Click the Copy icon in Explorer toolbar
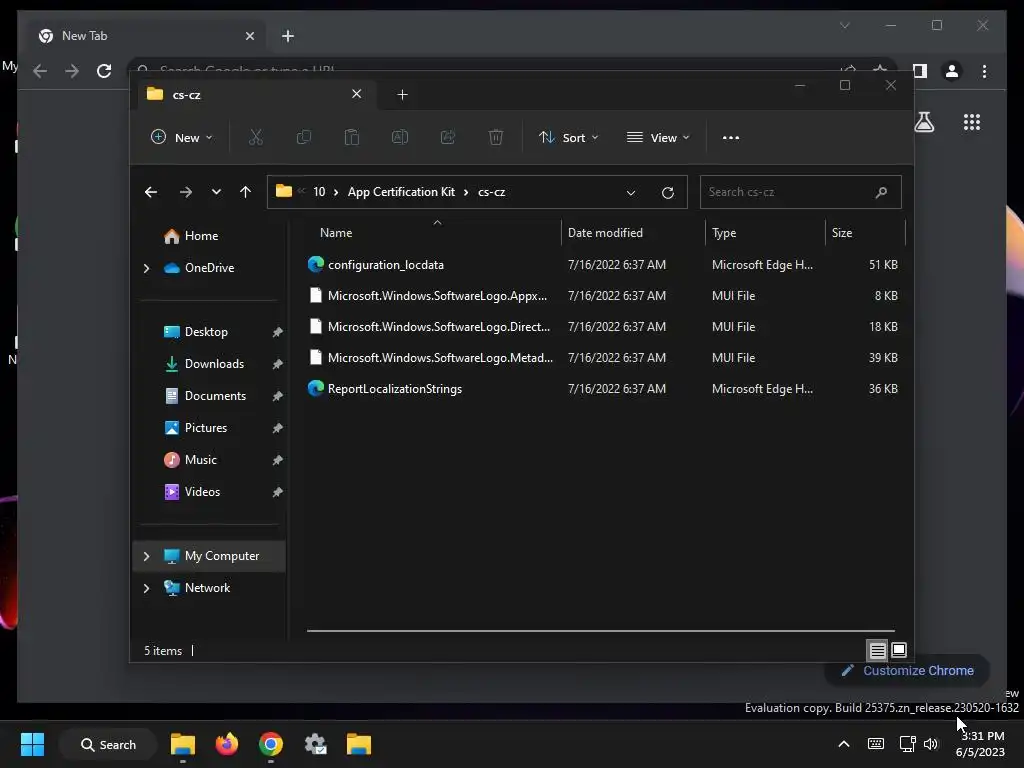 point(304,137)
